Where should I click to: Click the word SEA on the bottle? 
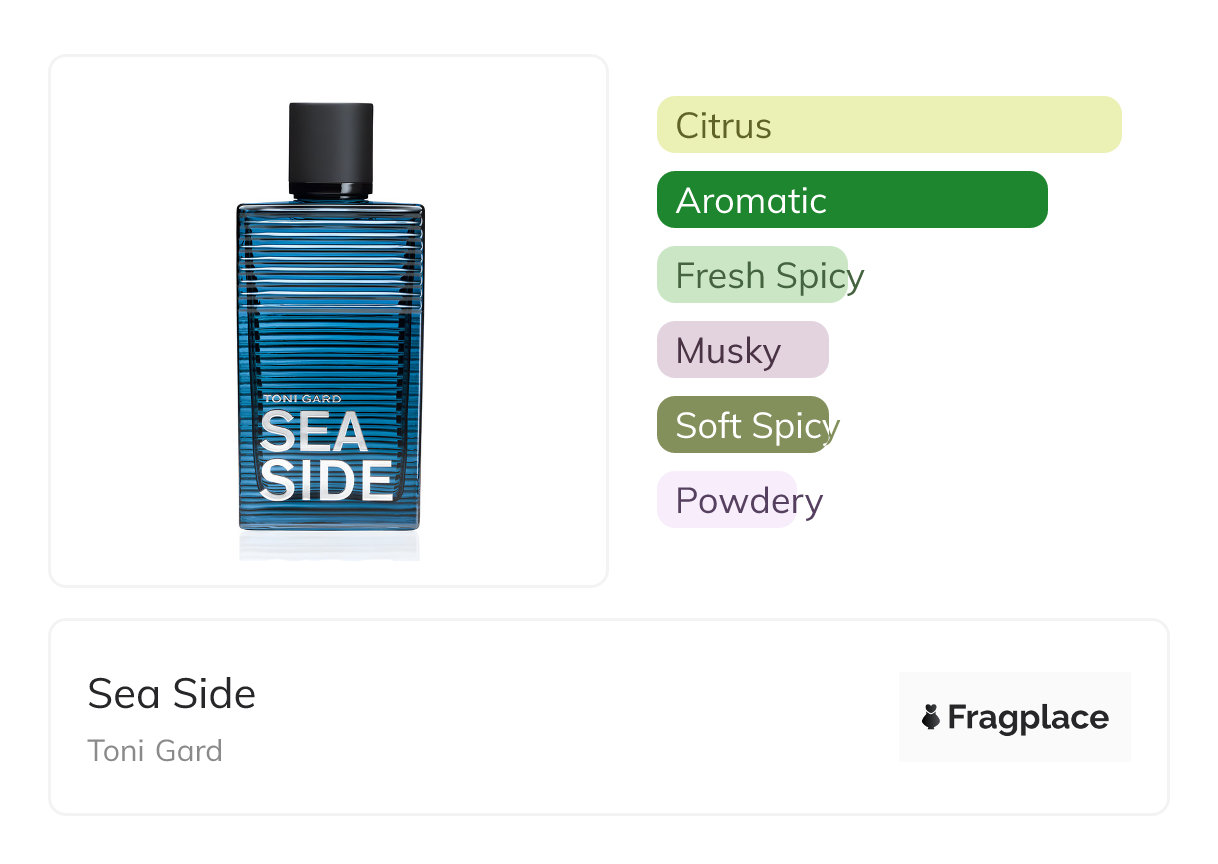click(x=313, y=433)
